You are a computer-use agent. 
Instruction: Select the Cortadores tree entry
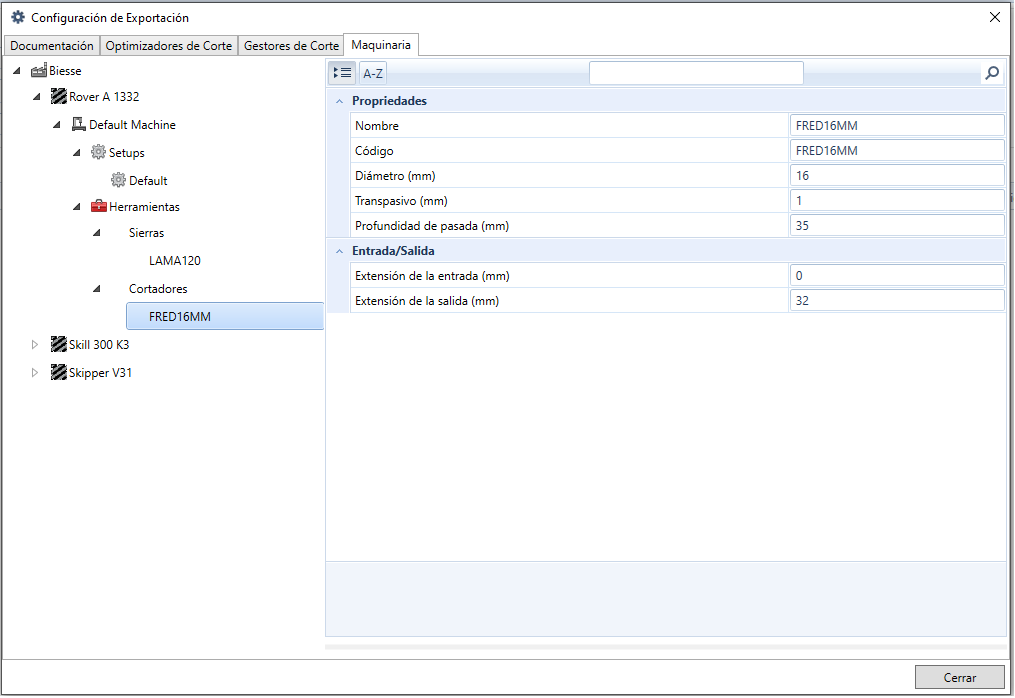pyautogui.click(x=158, y=289)
